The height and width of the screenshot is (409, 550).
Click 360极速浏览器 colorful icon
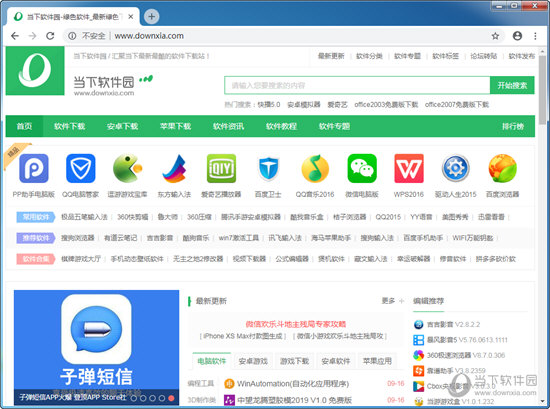tap(418, 355)
